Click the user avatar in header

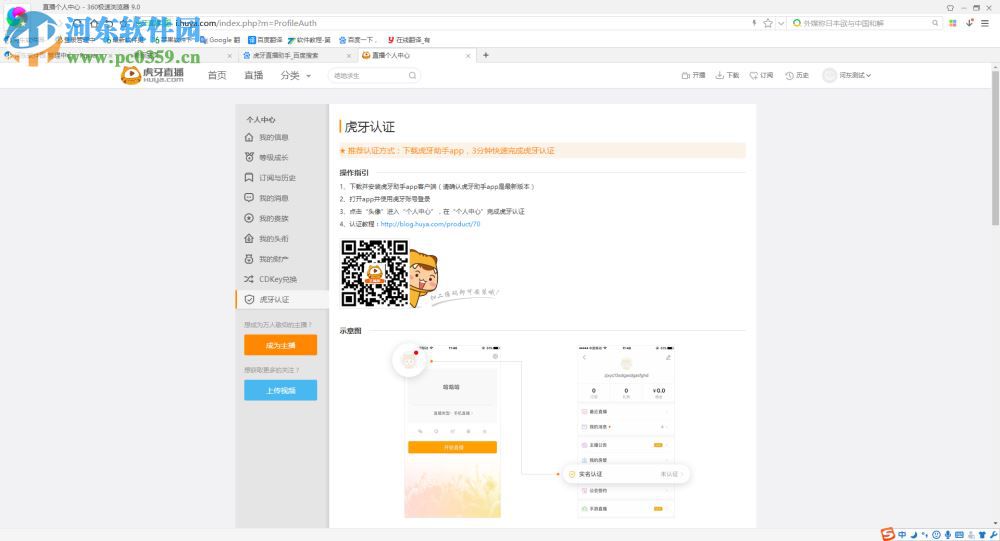point(829,75)
